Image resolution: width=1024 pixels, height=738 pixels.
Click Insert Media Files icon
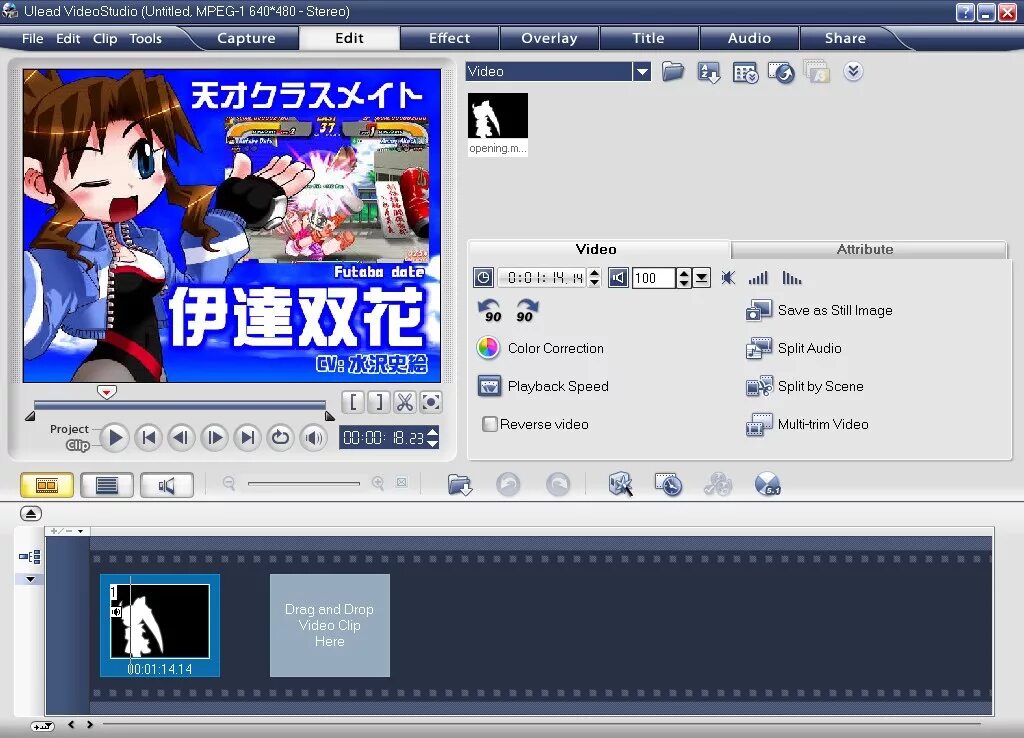pyautogui.click(x=460, y=485)
